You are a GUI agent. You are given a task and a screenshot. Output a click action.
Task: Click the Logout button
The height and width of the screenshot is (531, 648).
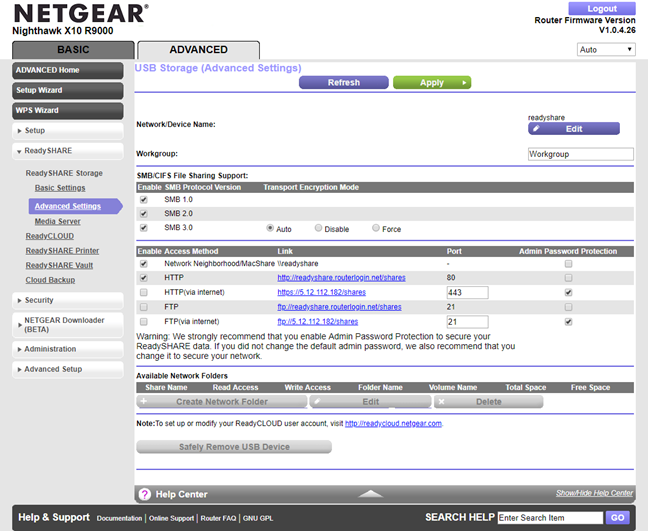pos(602,8)
